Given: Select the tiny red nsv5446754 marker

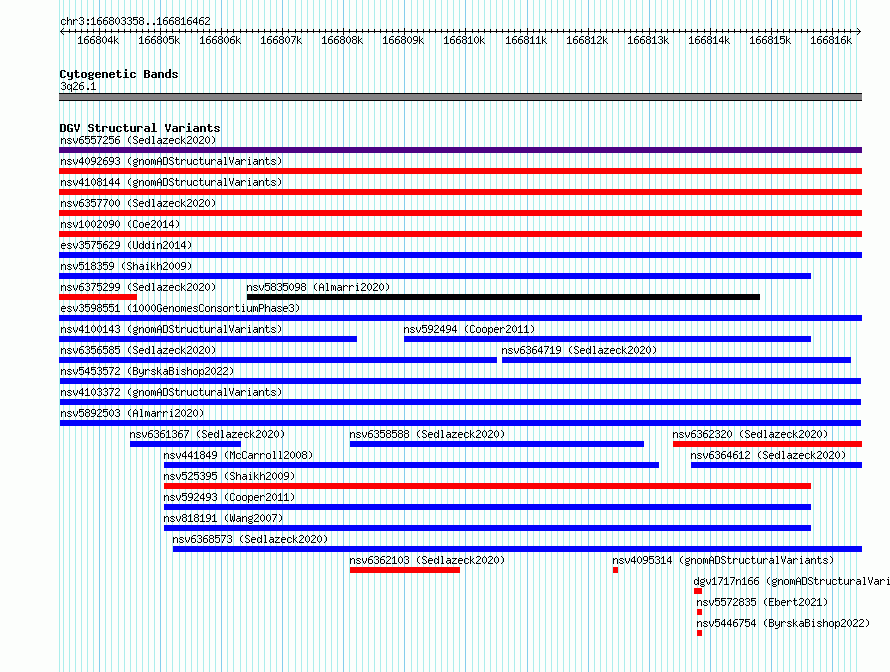Looking at the screenshot, I should click(x=699, y=633).
